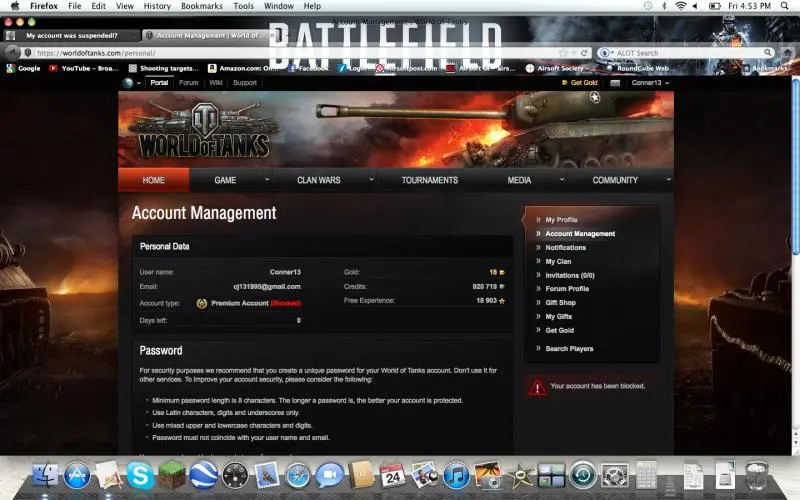Screen dimensions: 800x500
Task: Expand the MEDIA dropdown arrow
Action: (x=562, y=180)
